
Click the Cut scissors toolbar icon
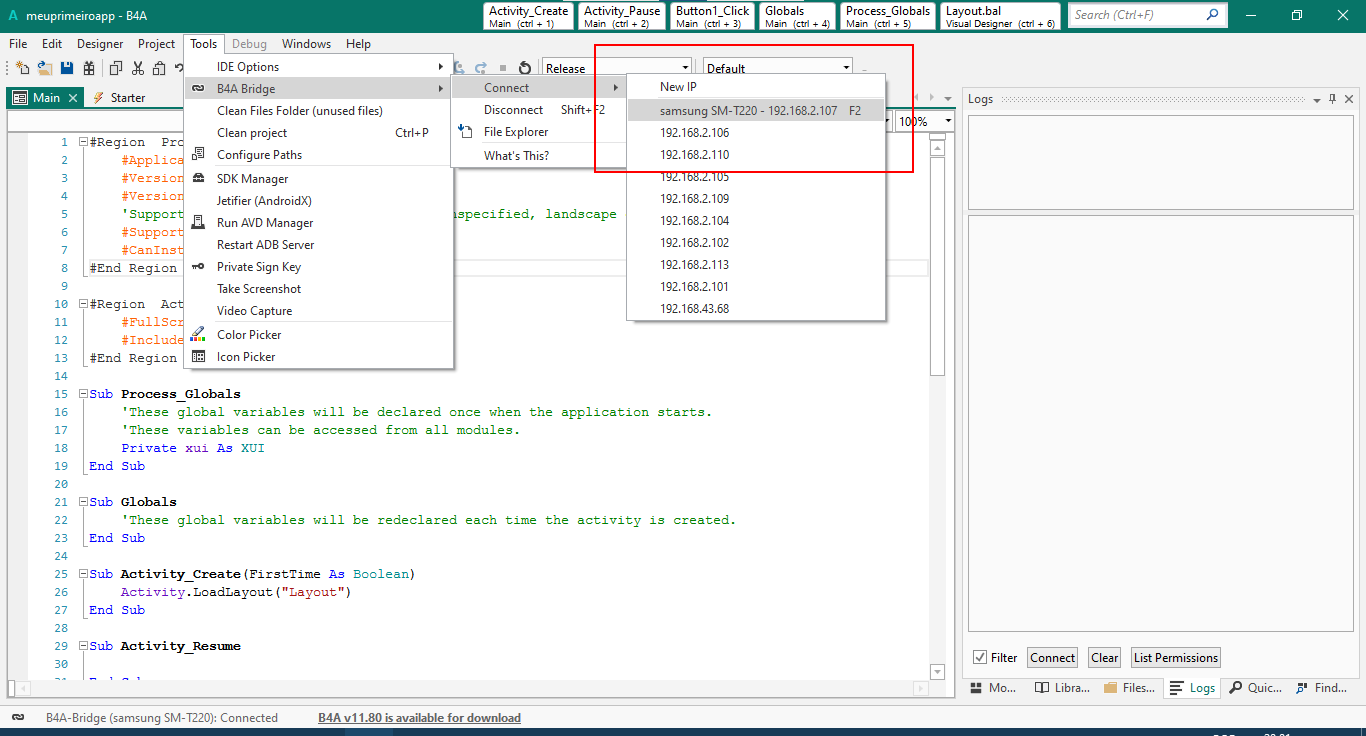(137, 68)
